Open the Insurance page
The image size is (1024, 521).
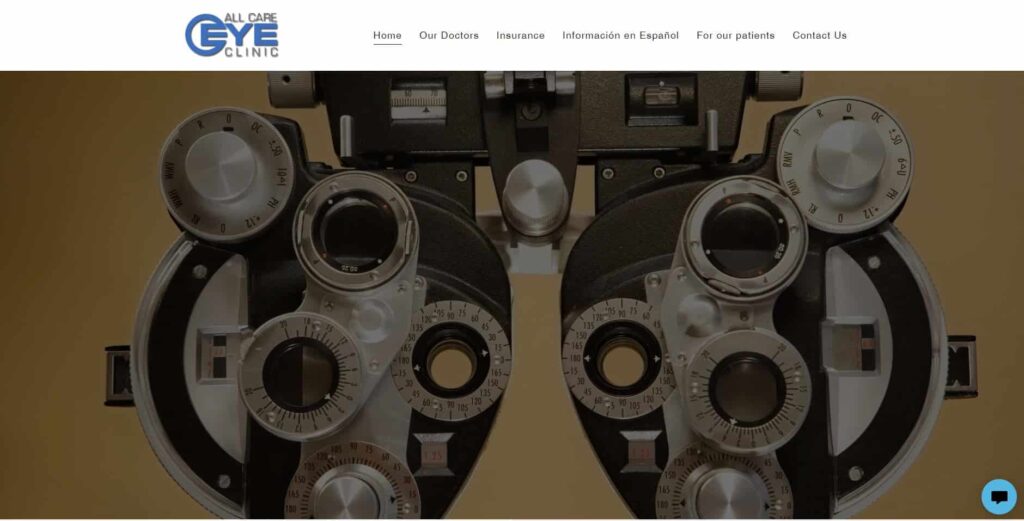click(x=520, y=35)
